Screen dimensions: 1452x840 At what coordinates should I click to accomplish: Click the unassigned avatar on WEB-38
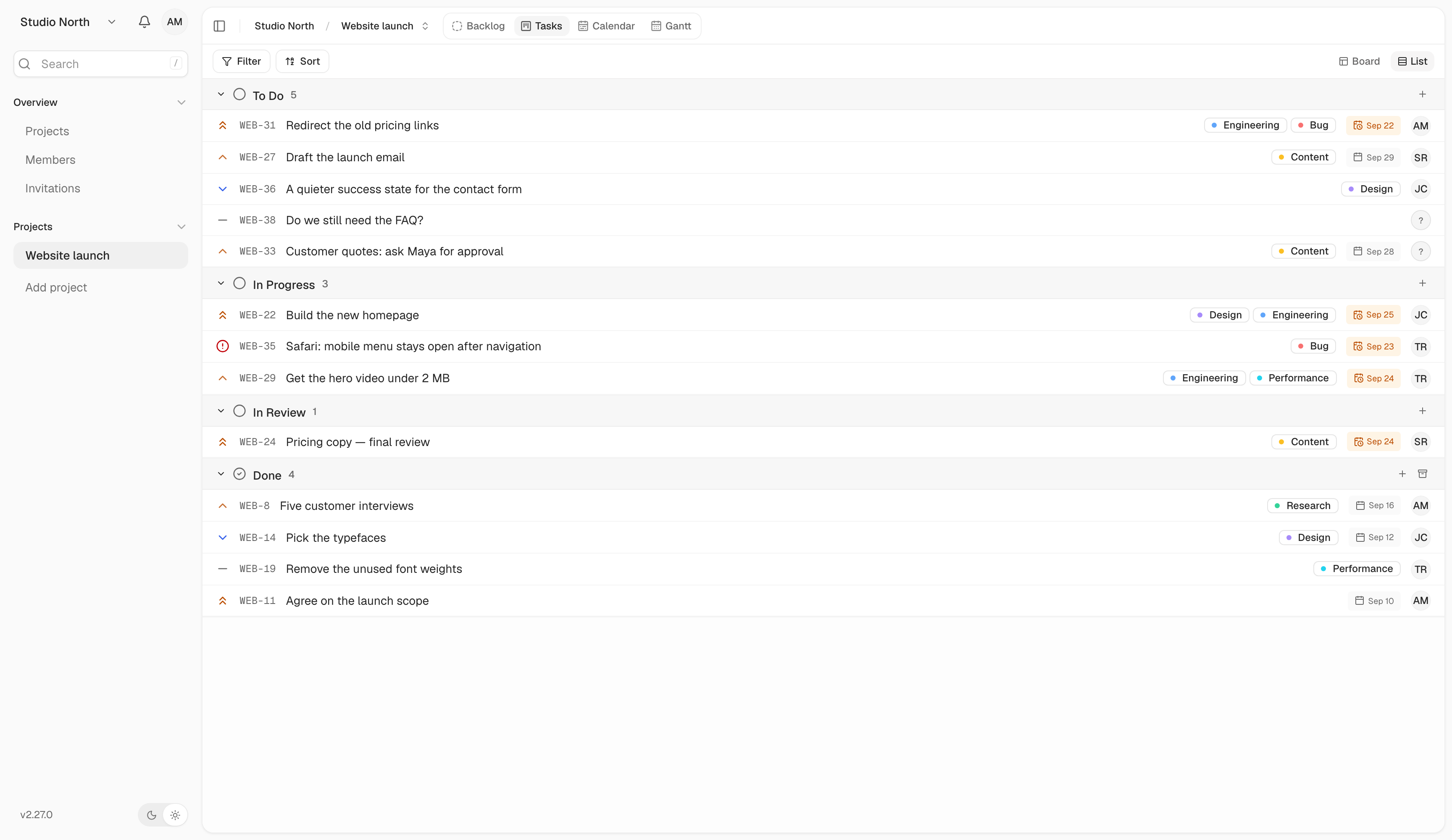click(1420, 220)
